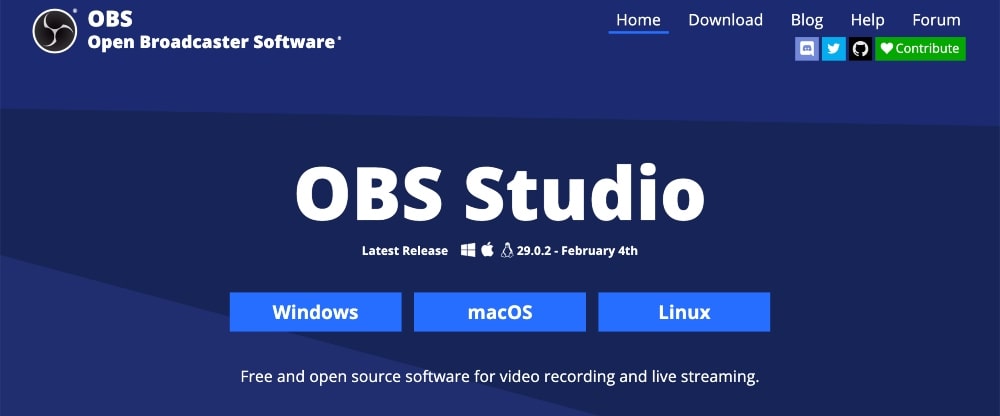Viewport: 1000px width, 416px height.
Task: Click the OBS circular logo
Action: point(55,31)
